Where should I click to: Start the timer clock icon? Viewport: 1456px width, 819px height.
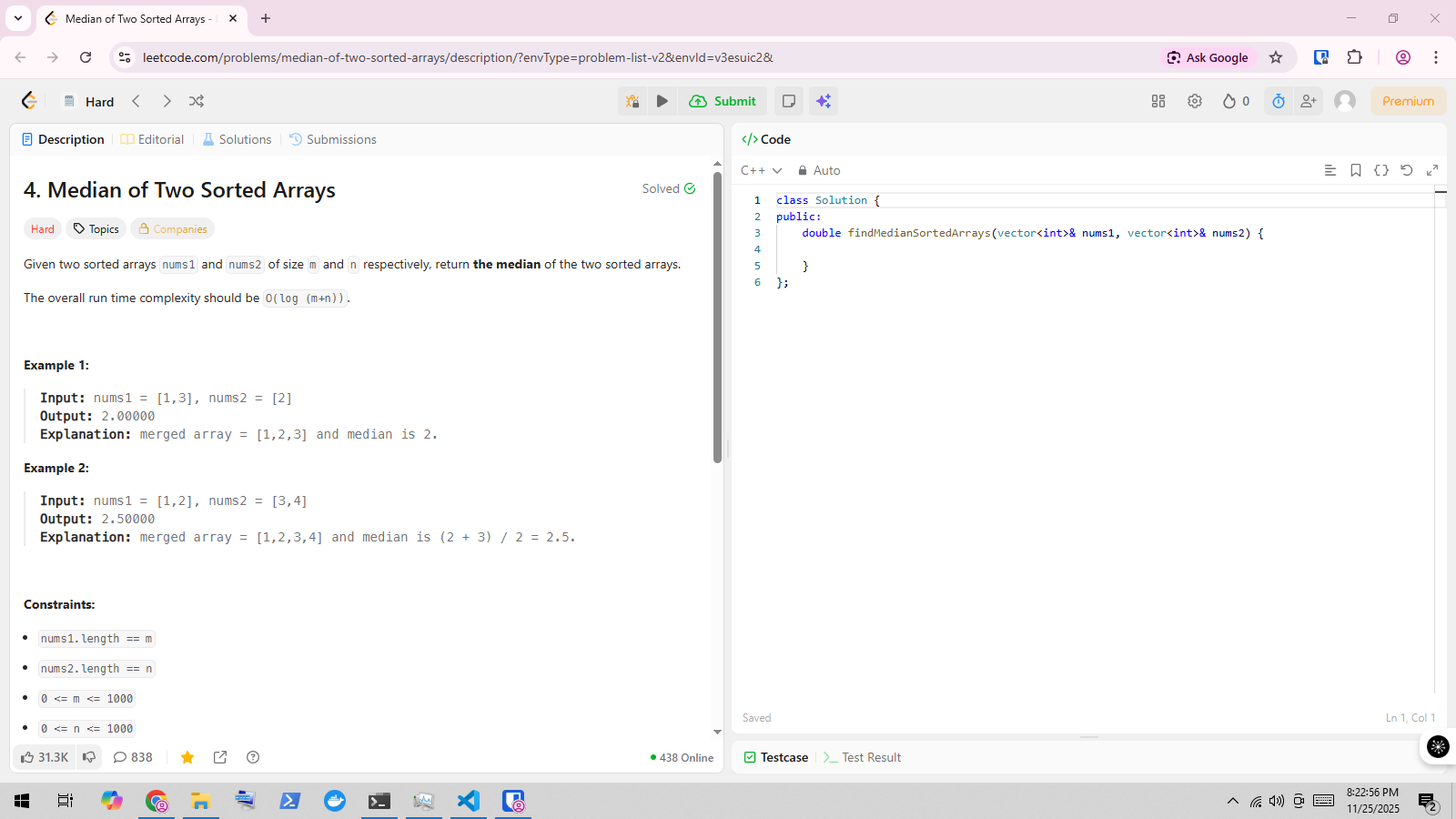click(1279, 101)
